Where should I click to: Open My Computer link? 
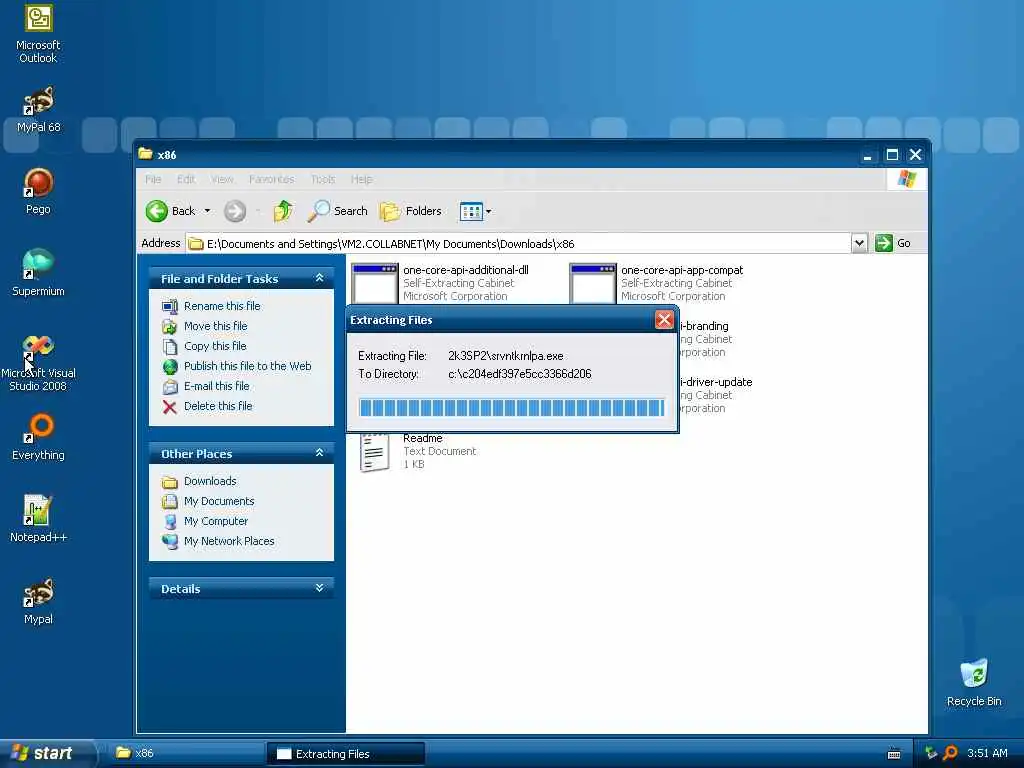click(216, 521)
